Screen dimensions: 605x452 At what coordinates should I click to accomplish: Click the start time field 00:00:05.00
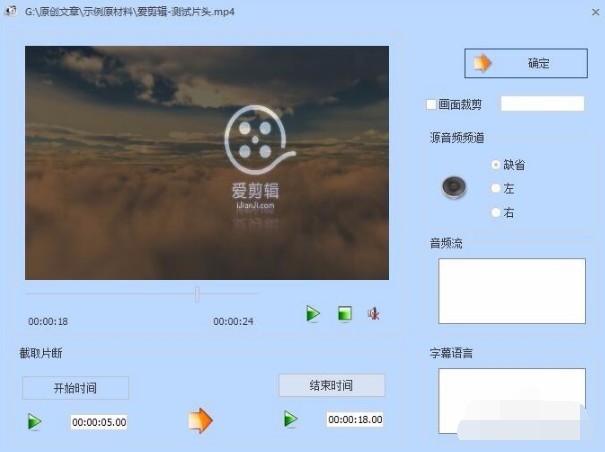99,422
